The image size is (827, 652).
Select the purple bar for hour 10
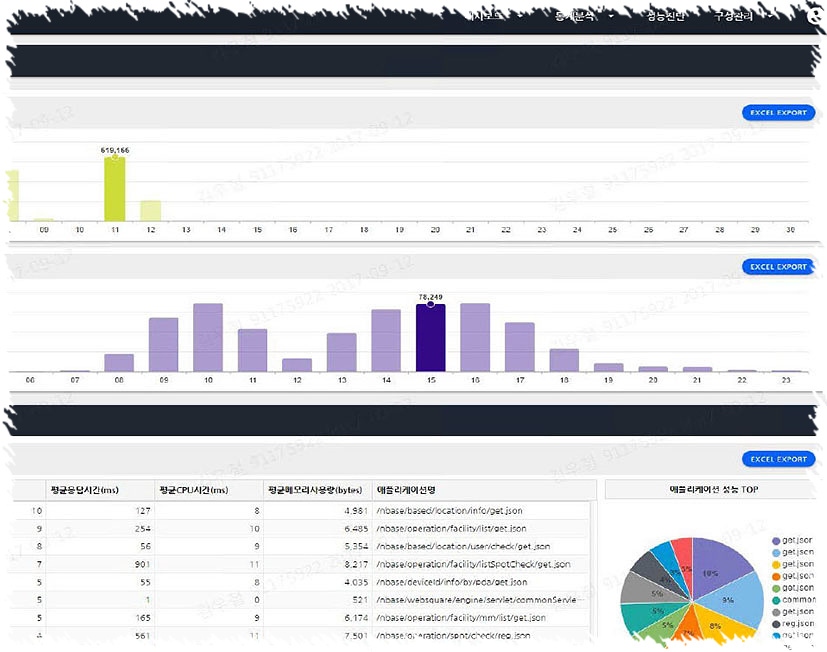coord(208,337)
